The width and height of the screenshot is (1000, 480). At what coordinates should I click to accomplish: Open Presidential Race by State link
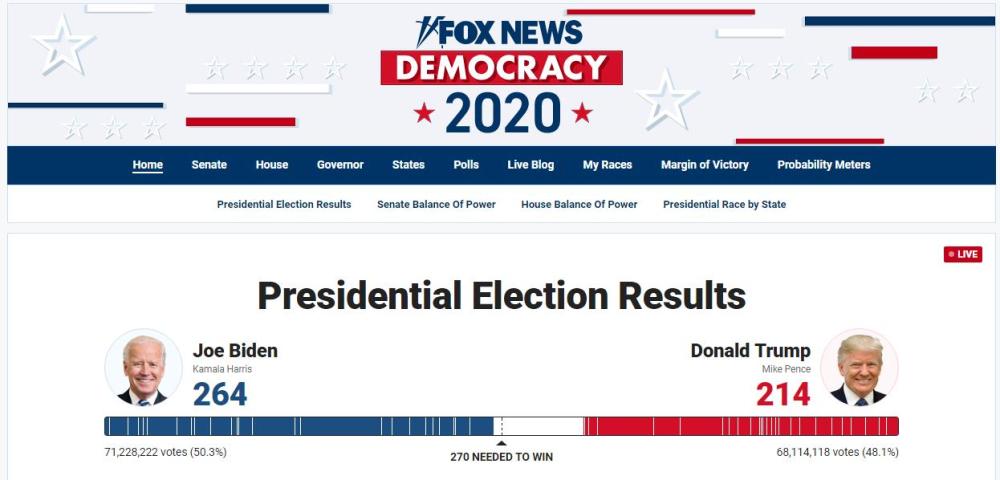tap(724, 204)
